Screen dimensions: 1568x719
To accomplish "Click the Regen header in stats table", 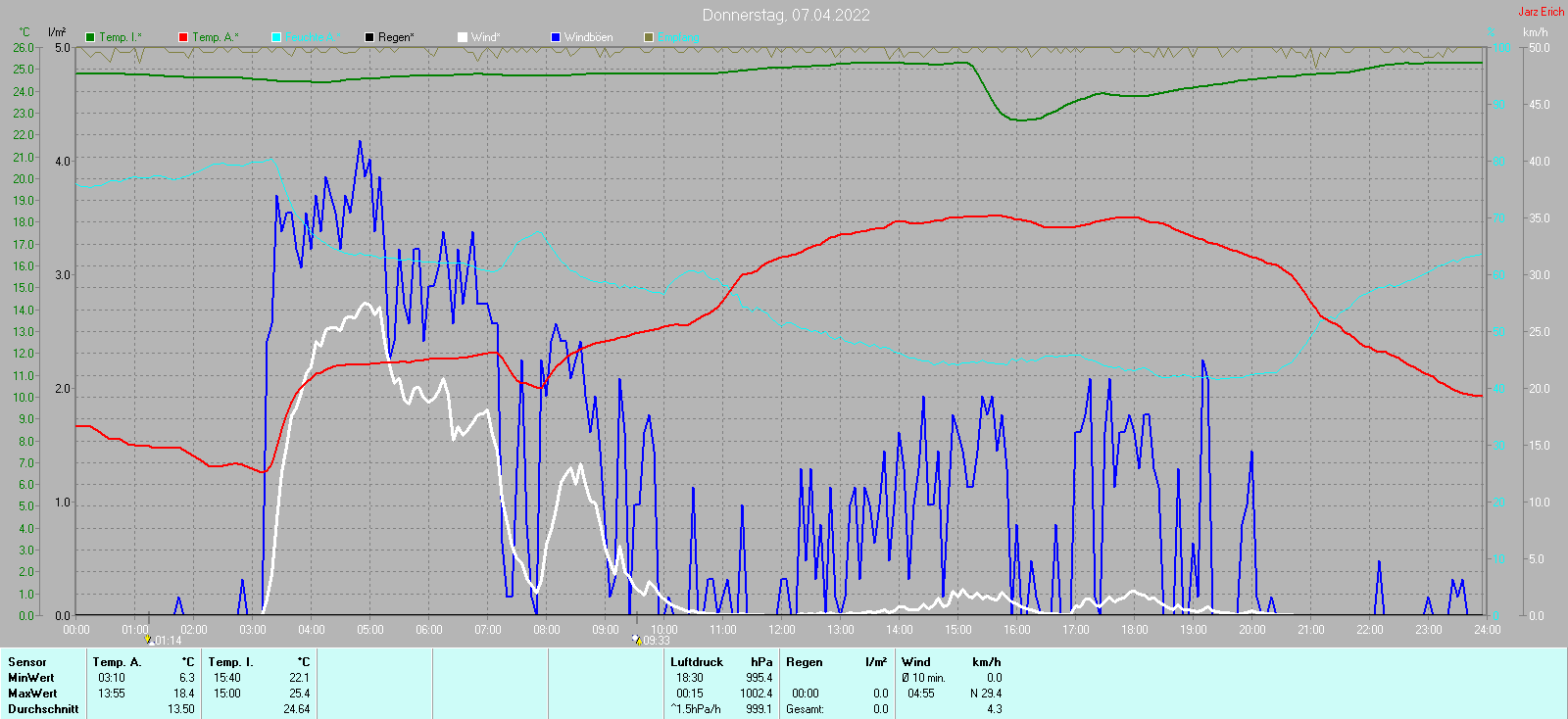I will [x=805, y=662].
